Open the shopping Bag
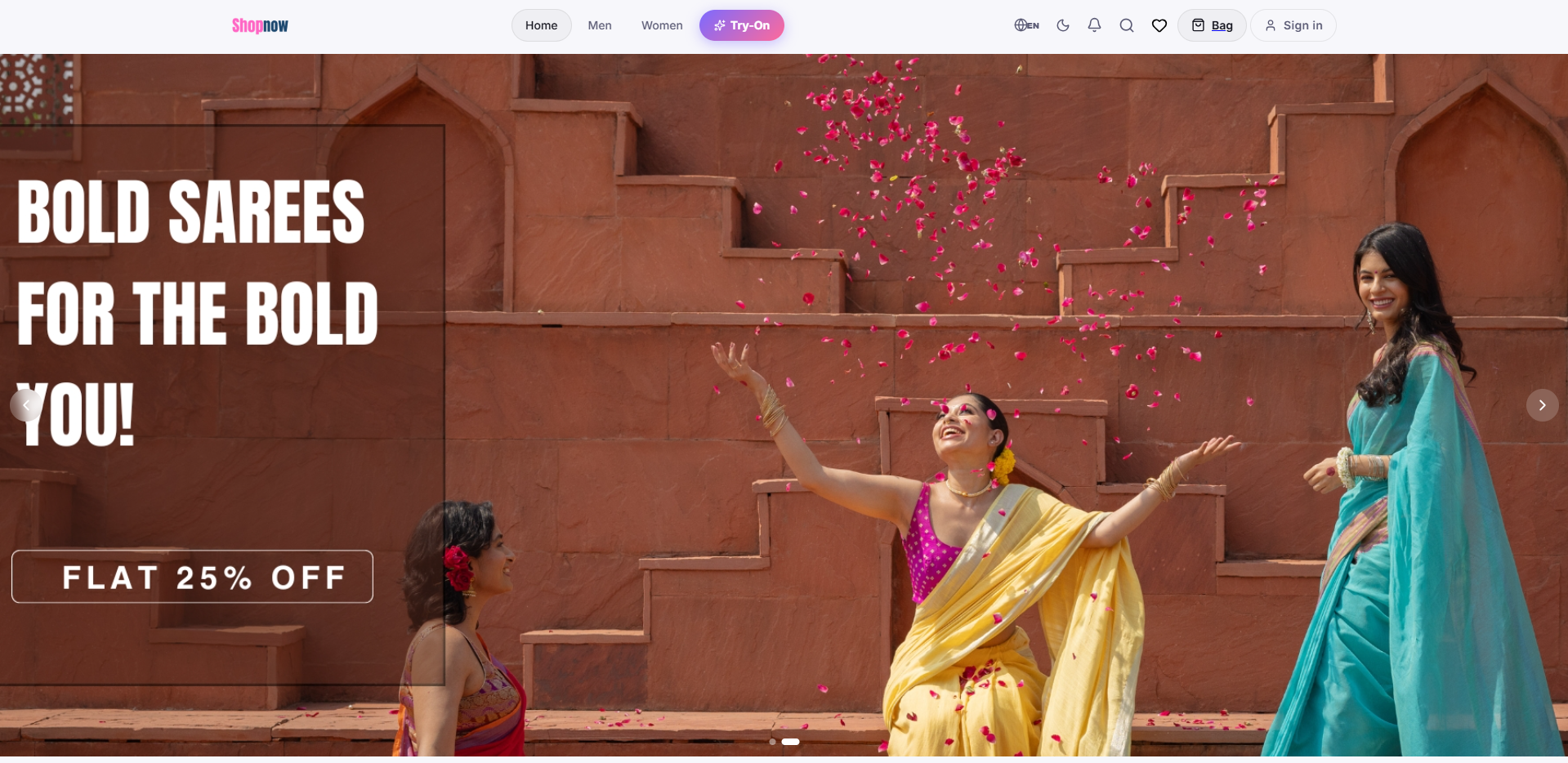 [x=1212, y=25]
